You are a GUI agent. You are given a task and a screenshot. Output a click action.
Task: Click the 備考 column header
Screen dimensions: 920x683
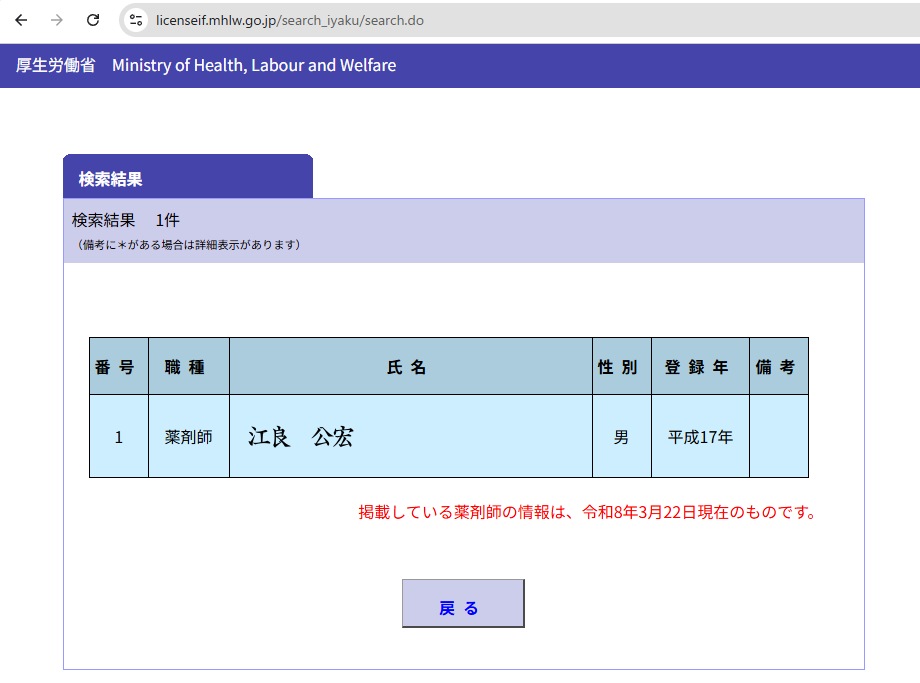click(x=776, y=367)
